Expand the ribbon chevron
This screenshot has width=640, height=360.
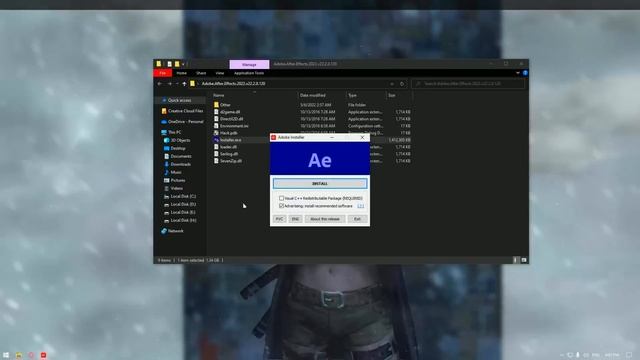pos(518,73)
